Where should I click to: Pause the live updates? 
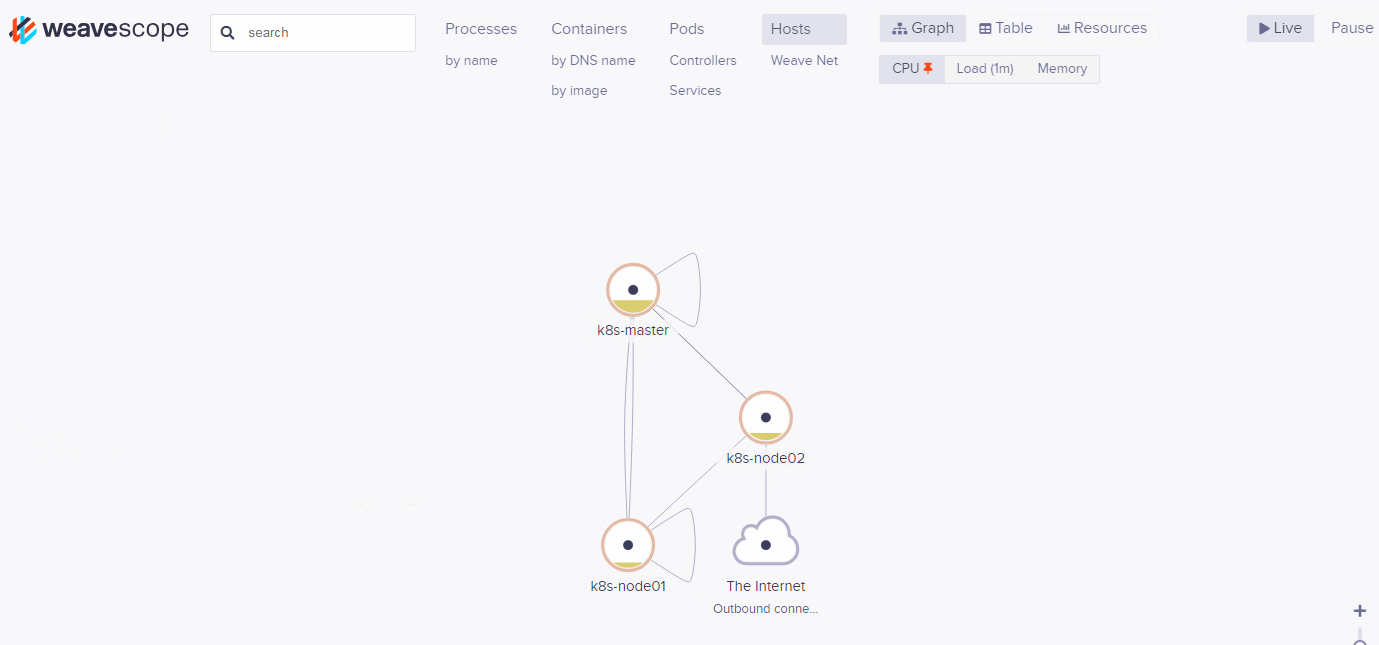[x=1351, y=28]
